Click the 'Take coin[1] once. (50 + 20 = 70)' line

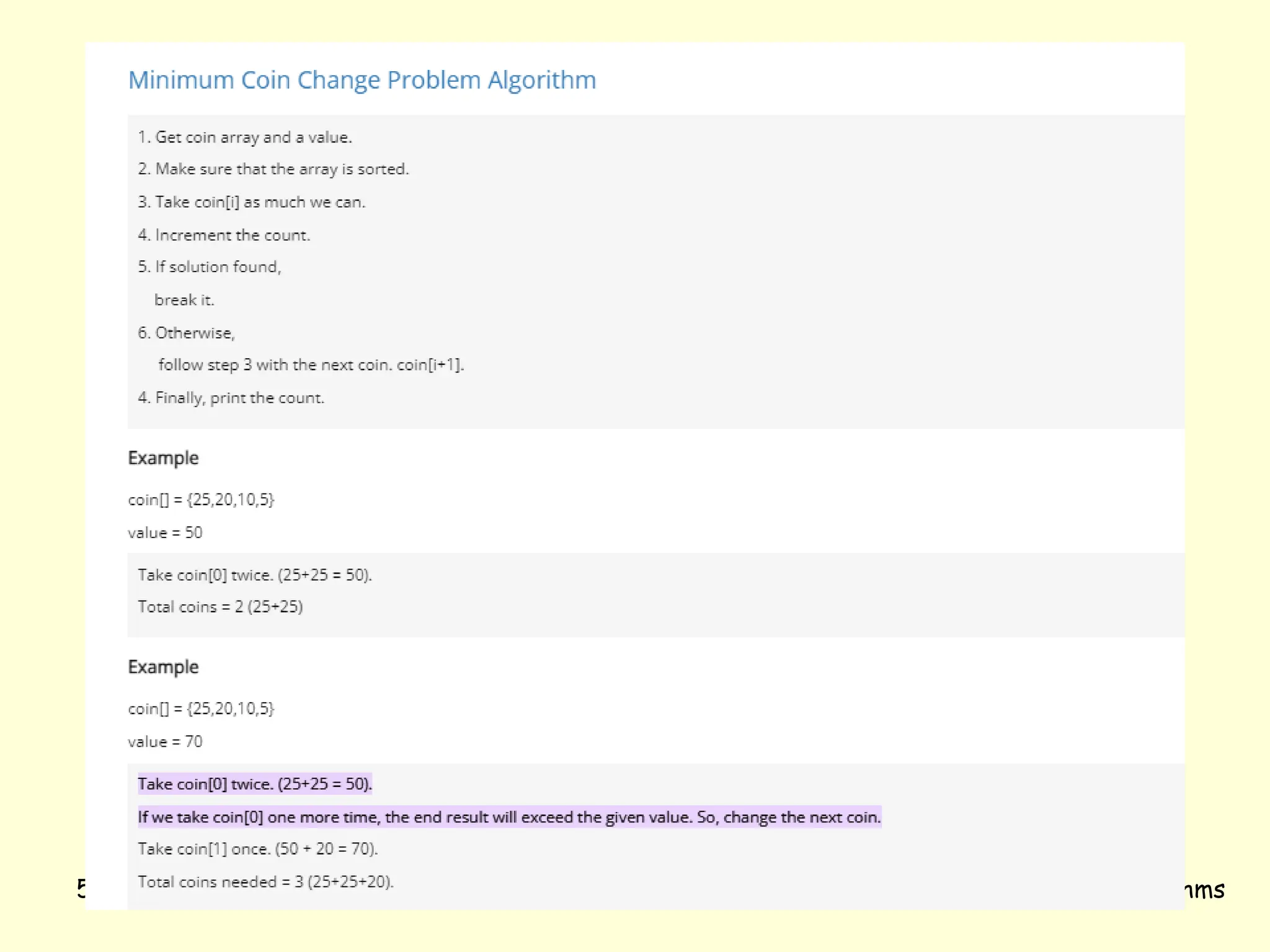tap(257, 849)
